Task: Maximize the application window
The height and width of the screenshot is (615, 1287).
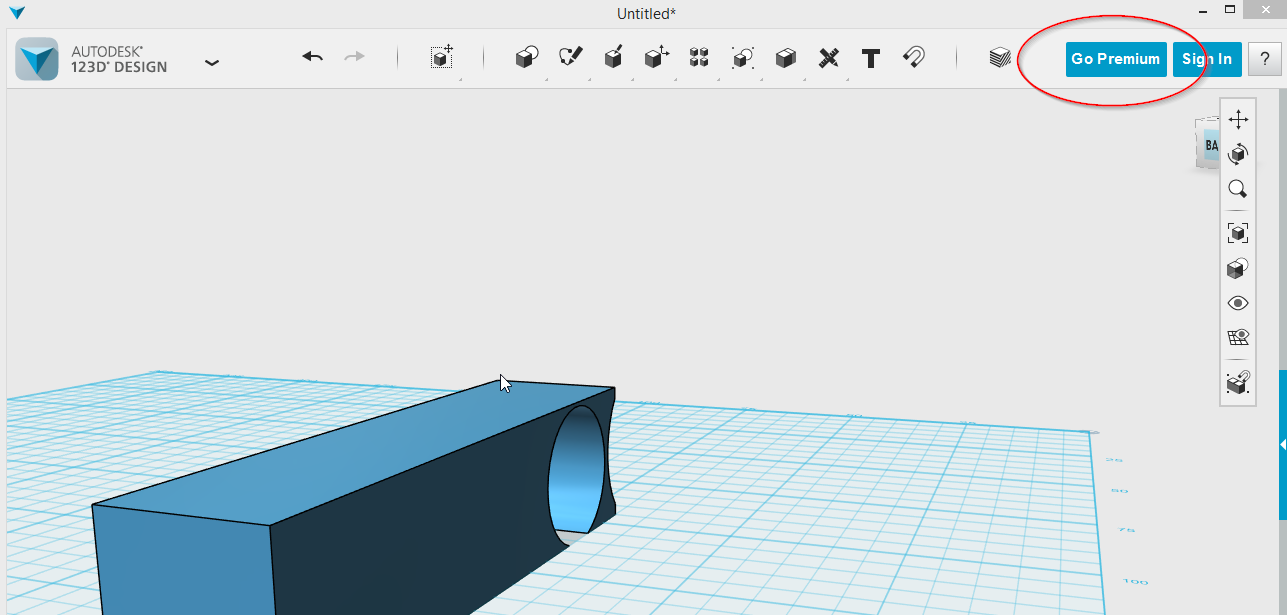Action: (1231, 11)
